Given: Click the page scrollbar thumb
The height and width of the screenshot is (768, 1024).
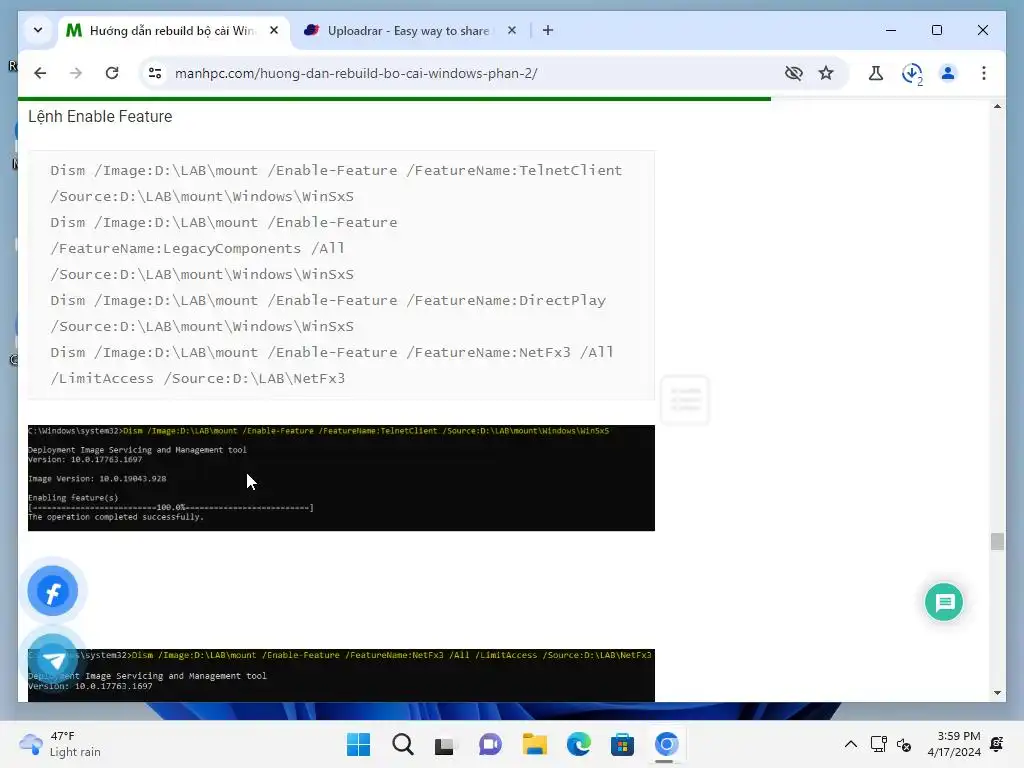Looking at the screenshot, I should point(997,541).
